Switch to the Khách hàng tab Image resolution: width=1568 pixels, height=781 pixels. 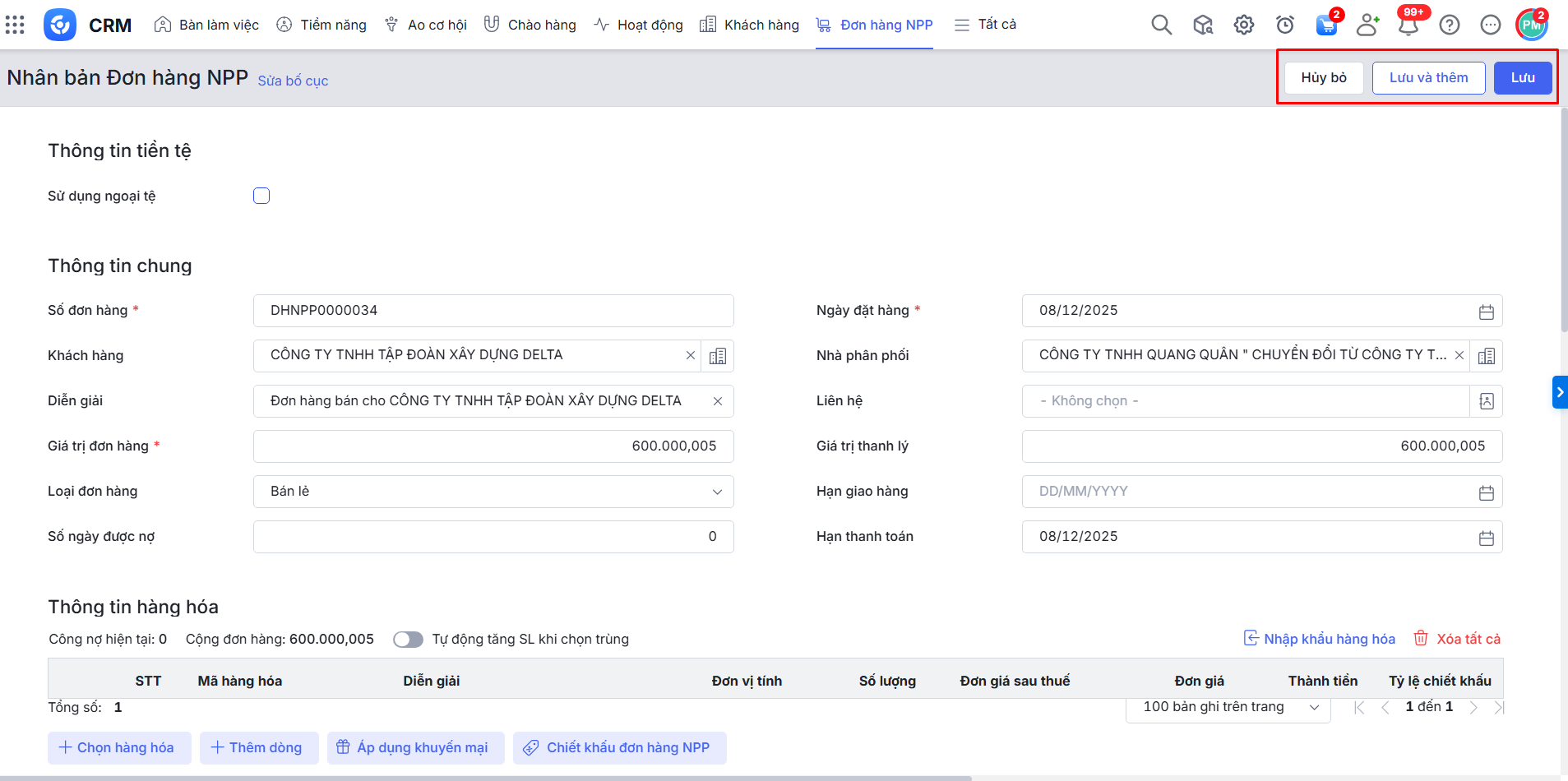[x=749, y=25]
